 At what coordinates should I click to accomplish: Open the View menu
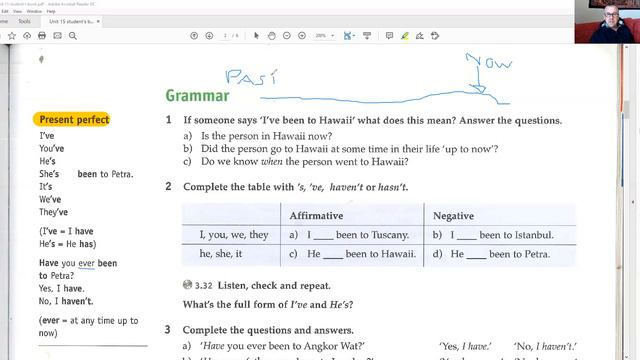coord(18,11)
